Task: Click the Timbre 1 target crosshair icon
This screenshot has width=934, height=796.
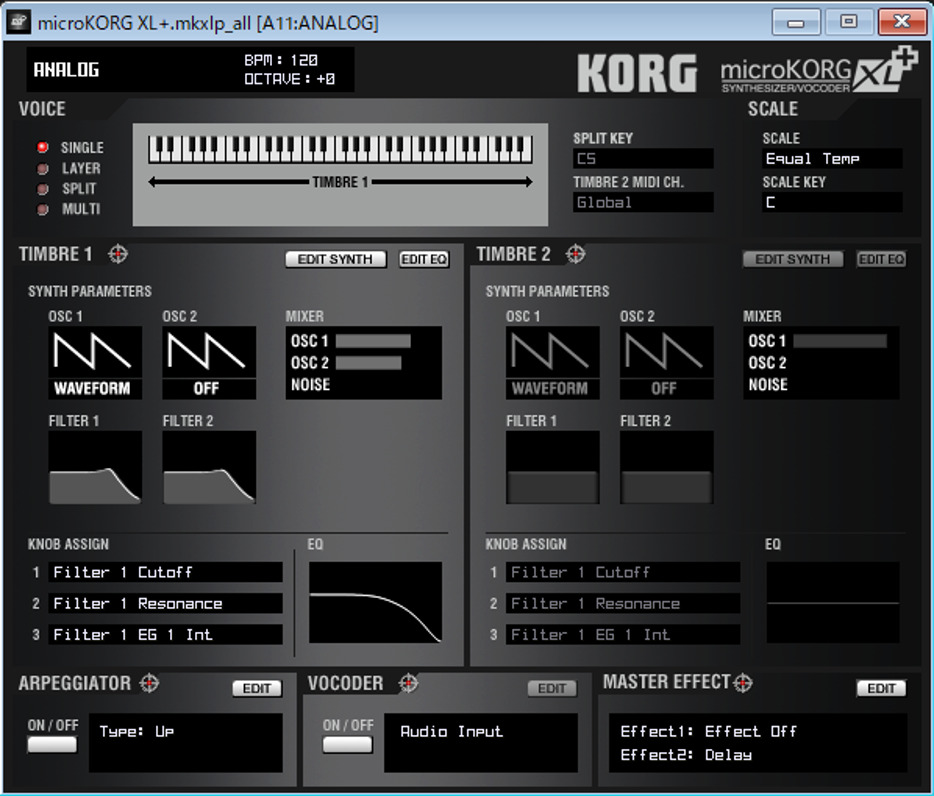Action: point(118,254)
